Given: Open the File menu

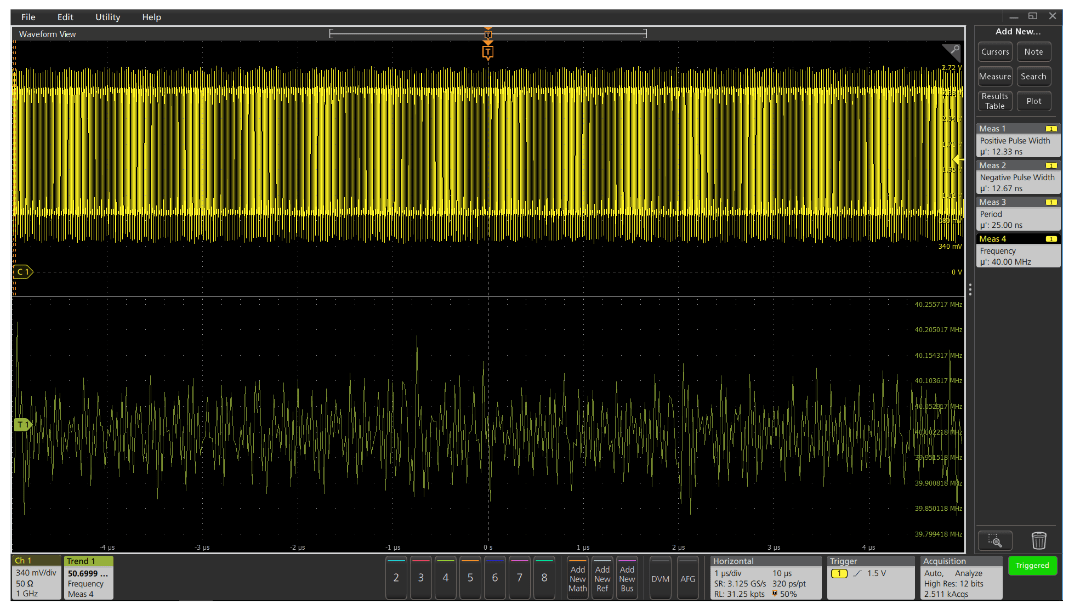Looking at the screenshot, I should click(28, 17).
